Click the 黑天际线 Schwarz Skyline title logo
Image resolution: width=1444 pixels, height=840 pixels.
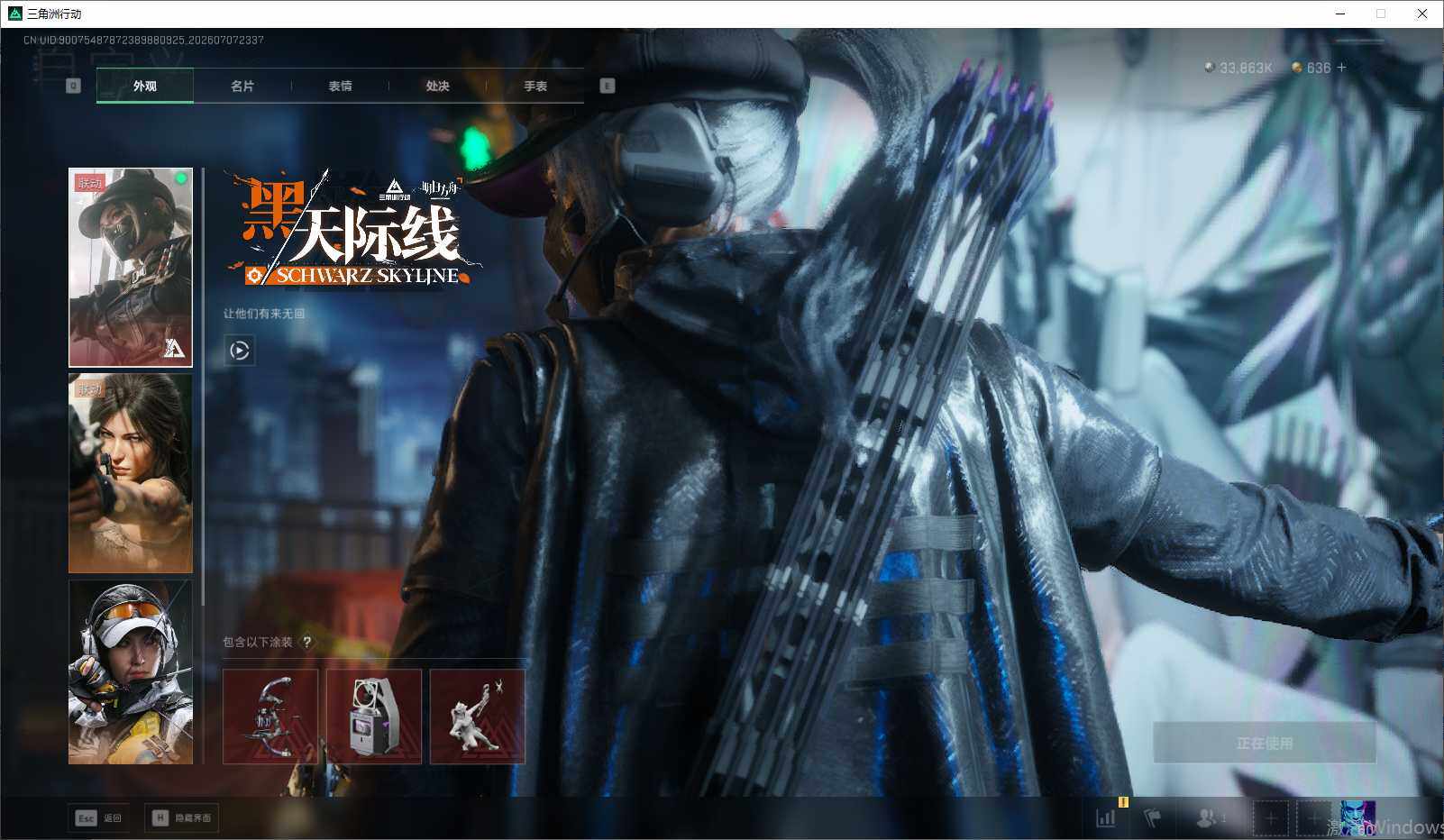tap(353, 230)
